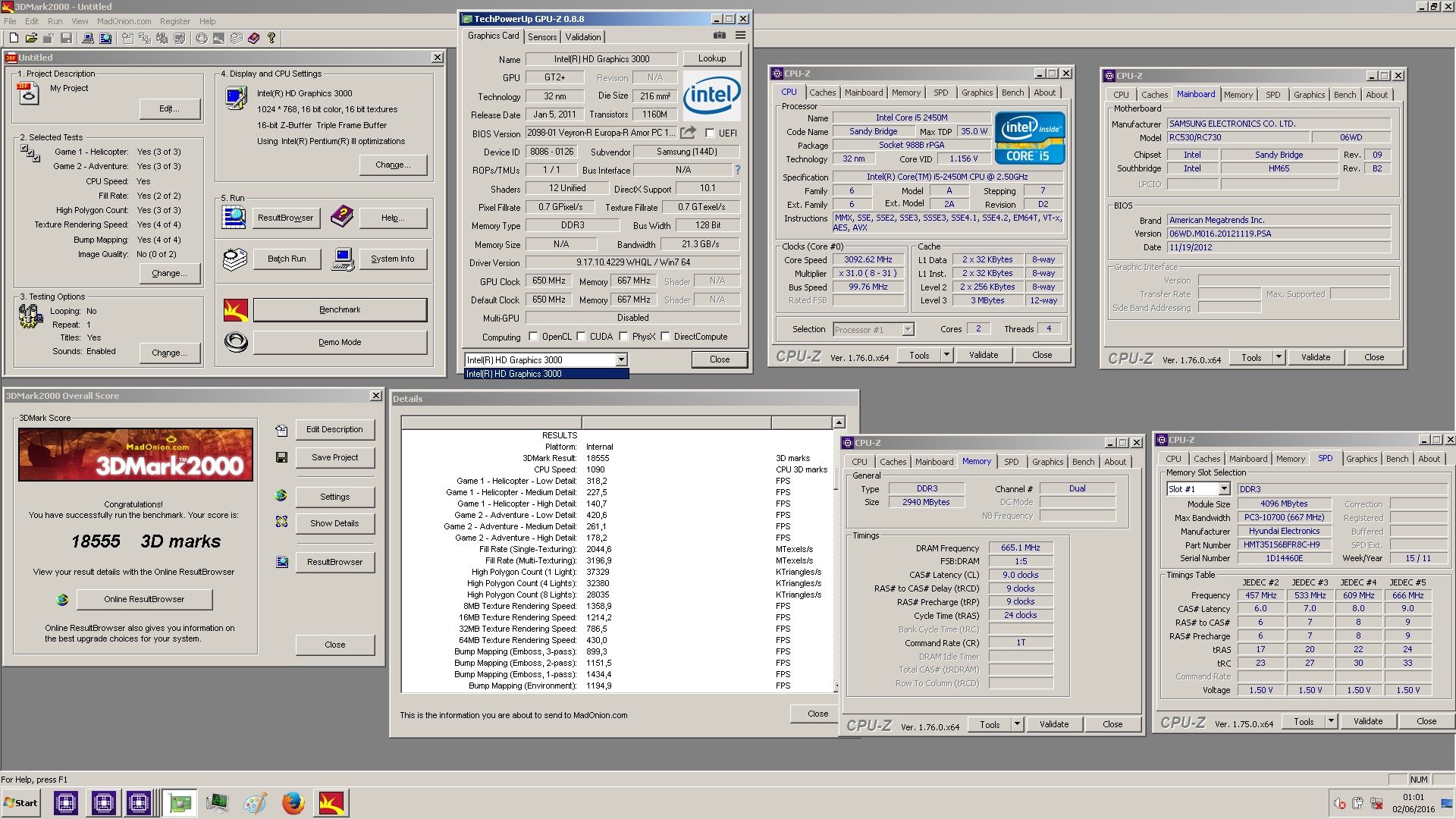Image resolution: width=1456 pixels, height=819 pixels.
Task: Click the Benchmark button
Action: (340, 309)
